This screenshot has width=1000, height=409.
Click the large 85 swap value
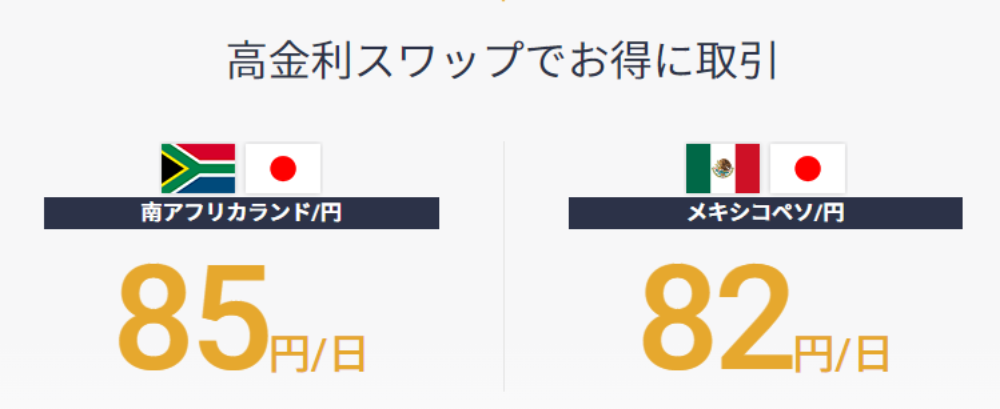[194, 318]
